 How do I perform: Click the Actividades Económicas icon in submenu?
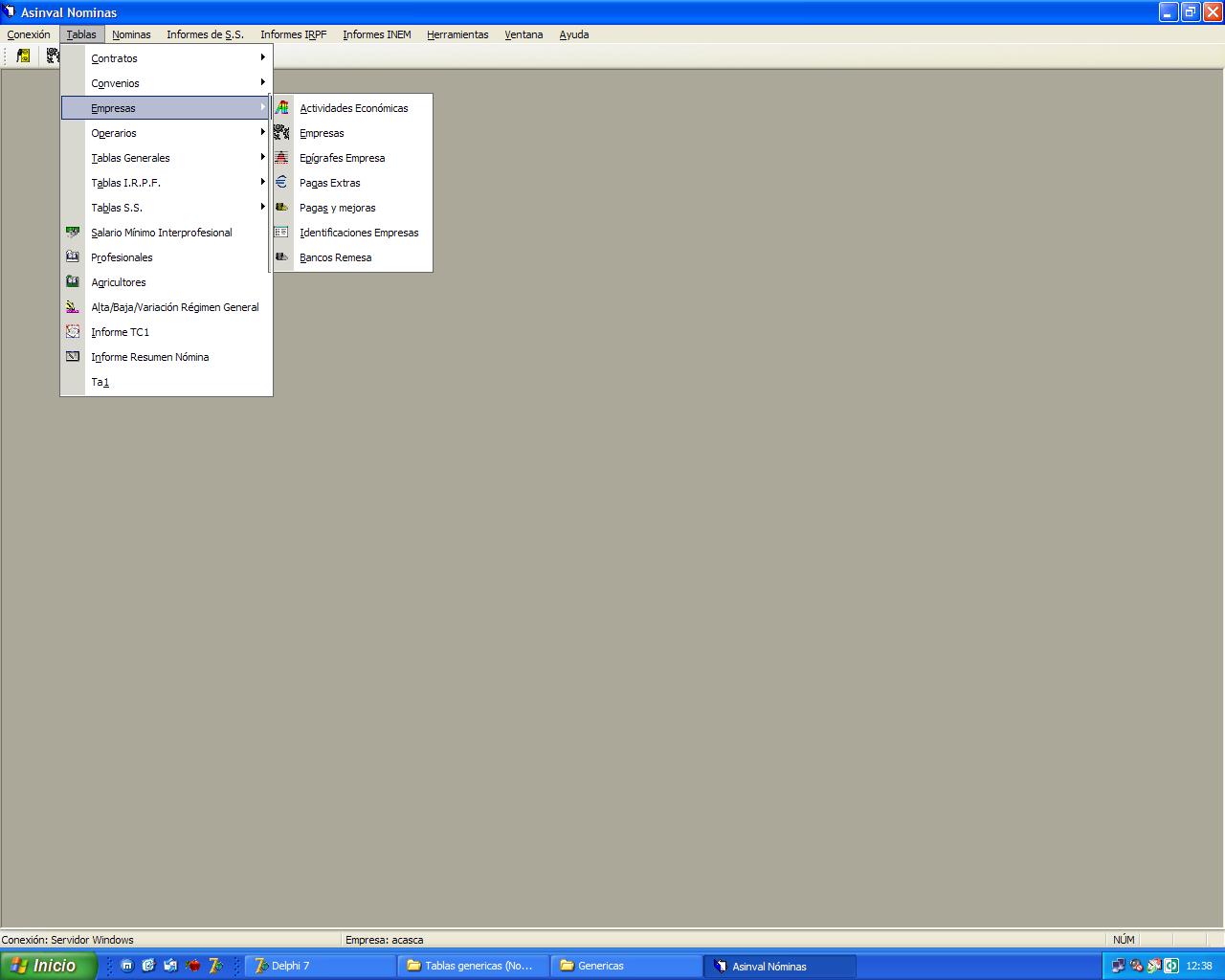pyautogui.click(x=281, y=108)
